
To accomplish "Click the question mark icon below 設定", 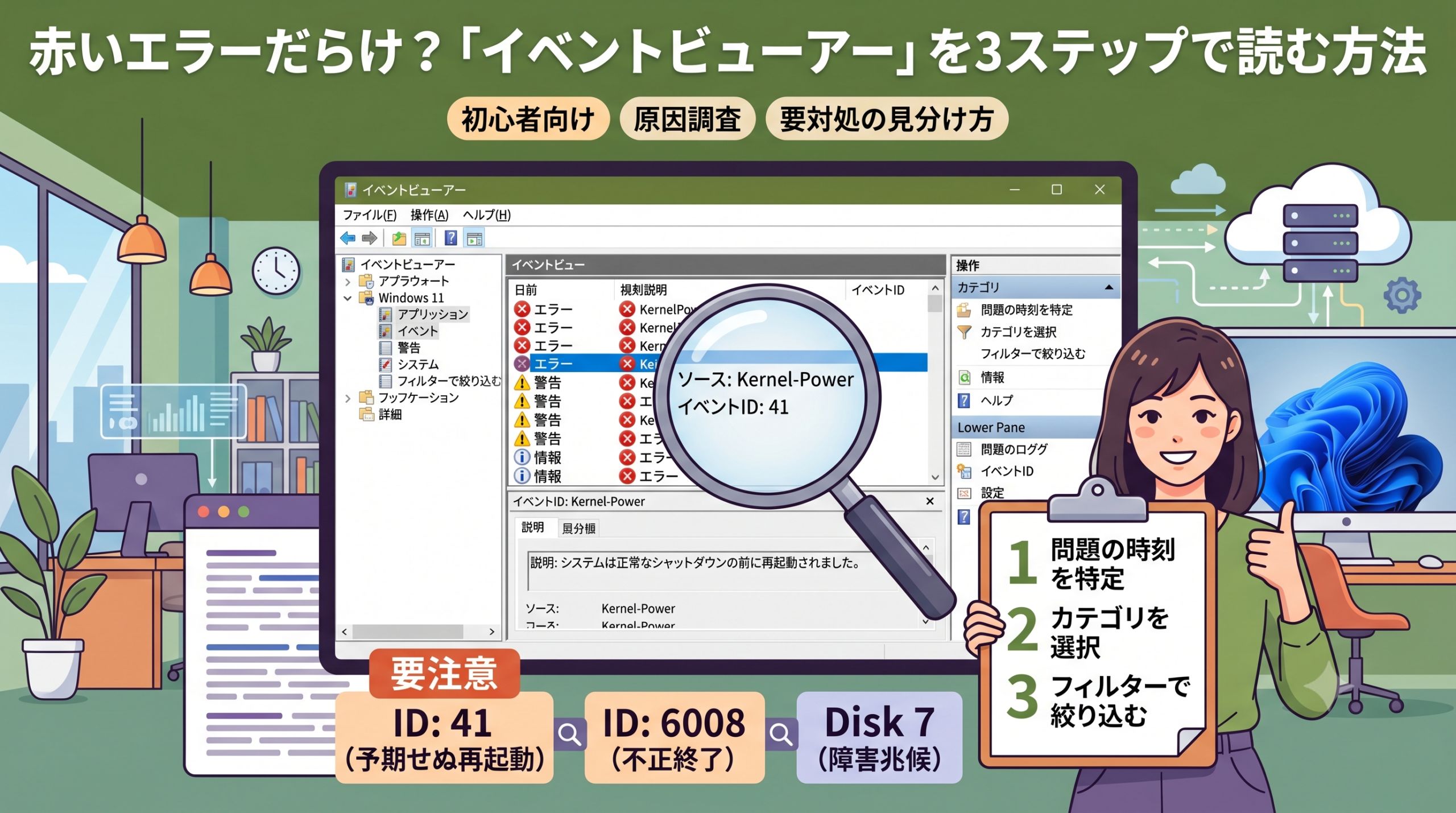I will (964, 517).
